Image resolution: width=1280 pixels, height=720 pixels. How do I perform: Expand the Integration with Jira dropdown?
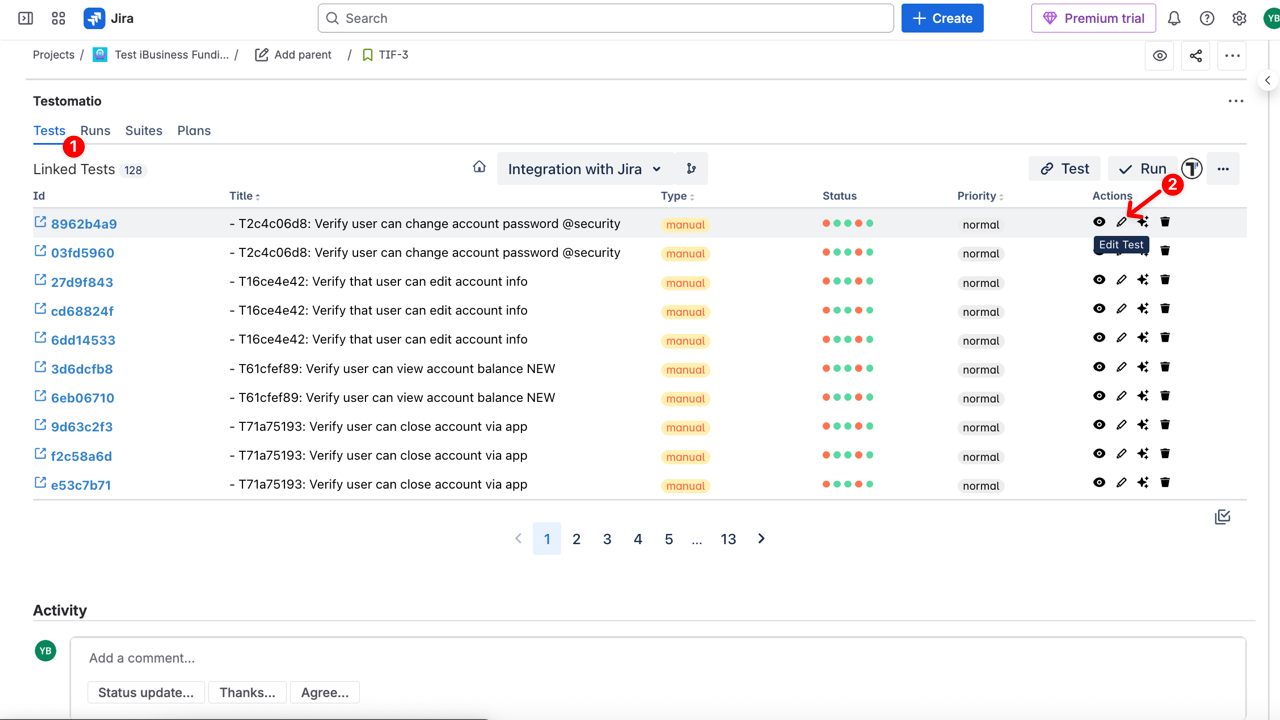[x=584, y=169]
